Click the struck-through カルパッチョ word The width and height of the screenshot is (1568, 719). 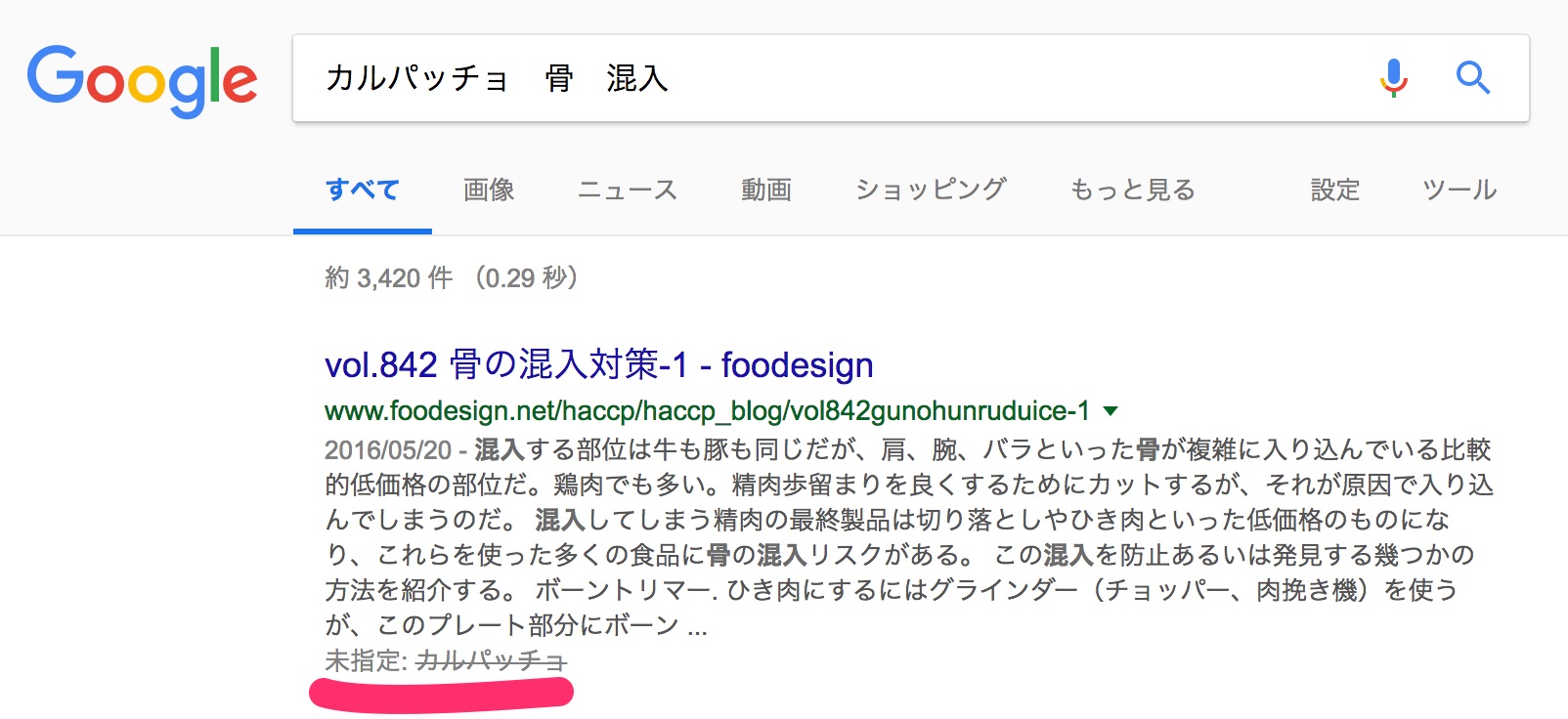(491, 661)
